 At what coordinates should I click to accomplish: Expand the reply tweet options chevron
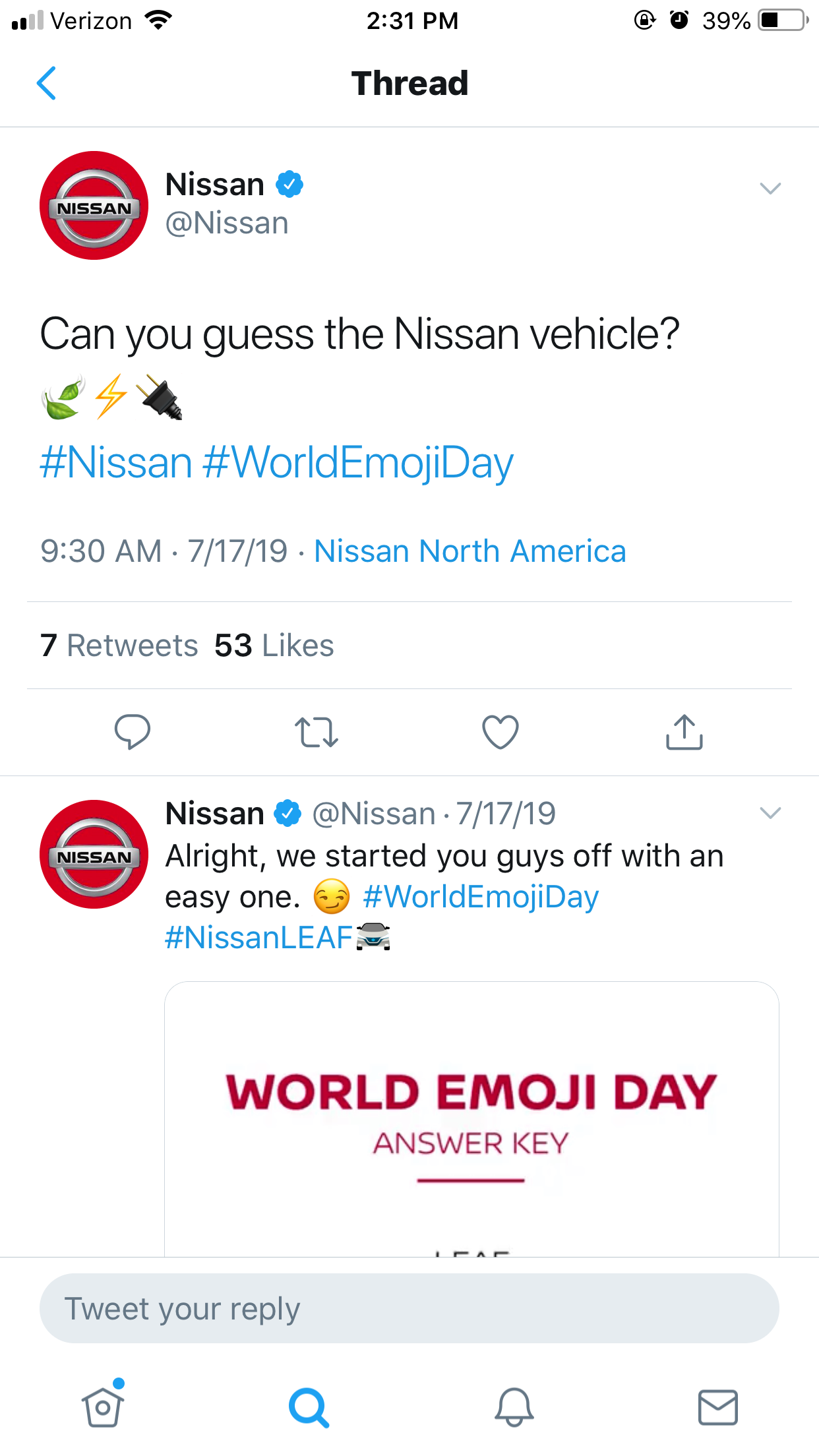(x=770, y=813)
